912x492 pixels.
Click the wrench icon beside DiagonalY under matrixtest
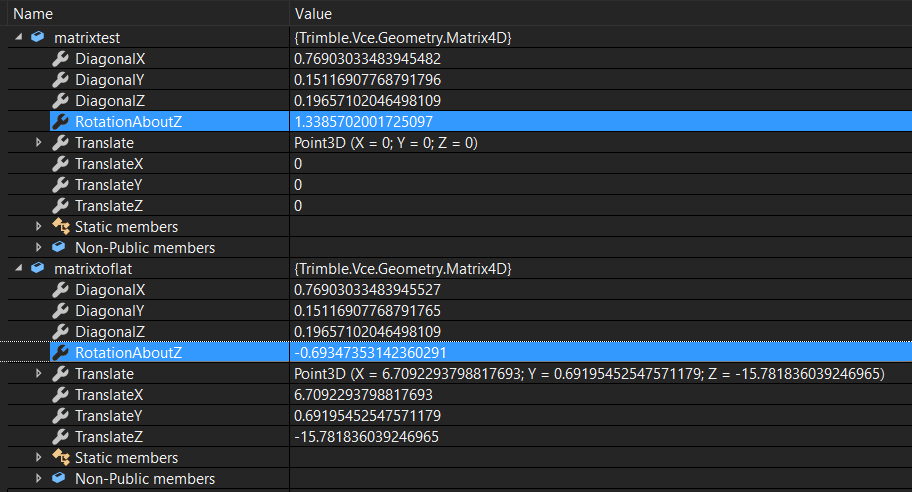(x=60, y=80)
